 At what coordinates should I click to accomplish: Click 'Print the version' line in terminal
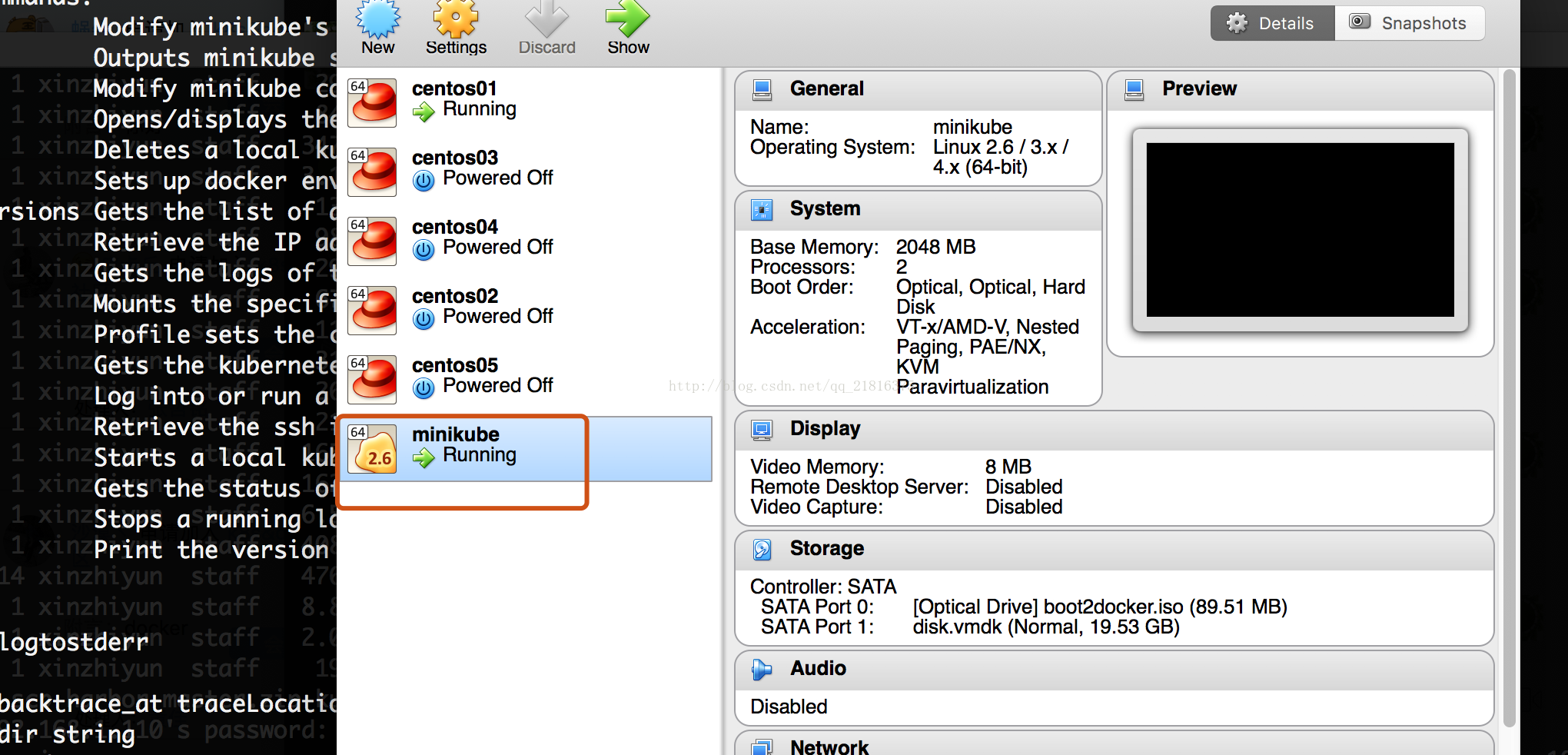pos(211,550)
